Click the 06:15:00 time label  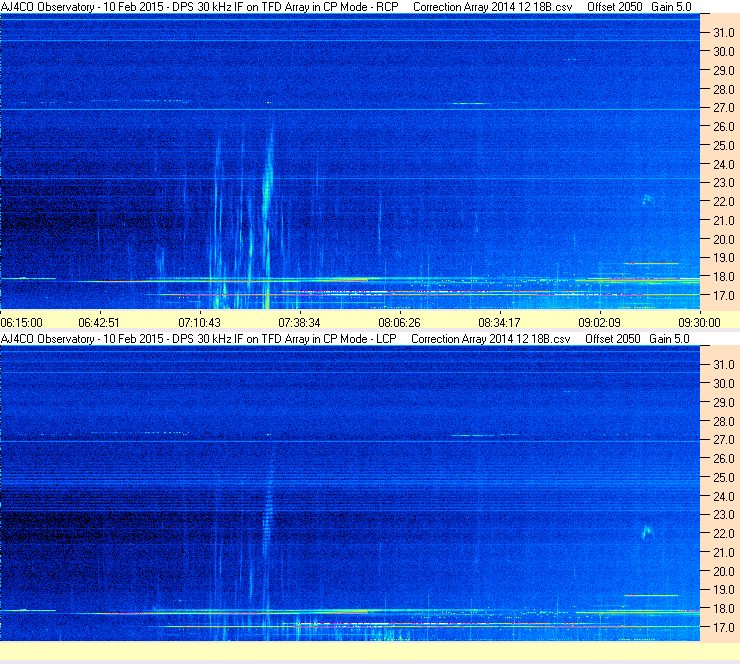22,323
